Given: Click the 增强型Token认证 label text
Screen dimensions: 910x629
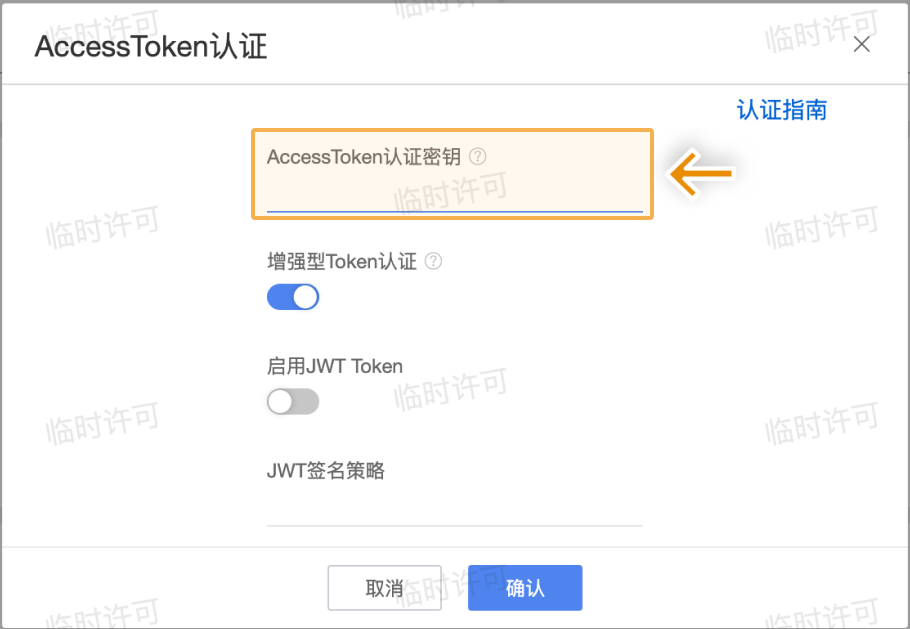Looking at the screenshot, I should [x=342, y=261].
